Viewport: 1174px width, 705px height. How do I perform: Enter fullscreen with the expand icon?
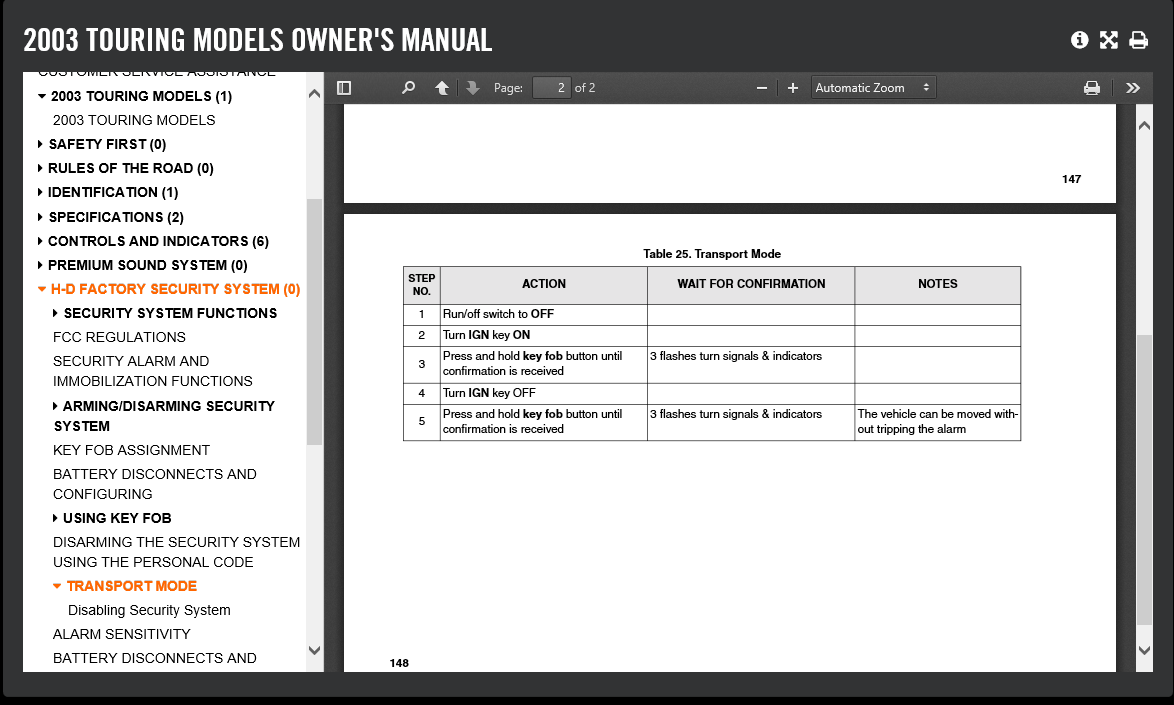pos(1108,40)
